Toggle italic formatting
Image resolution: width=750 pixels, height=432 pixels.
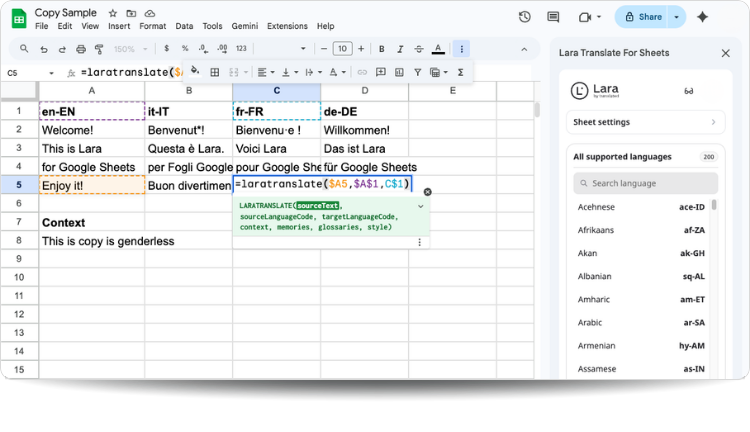click(400, 49)
